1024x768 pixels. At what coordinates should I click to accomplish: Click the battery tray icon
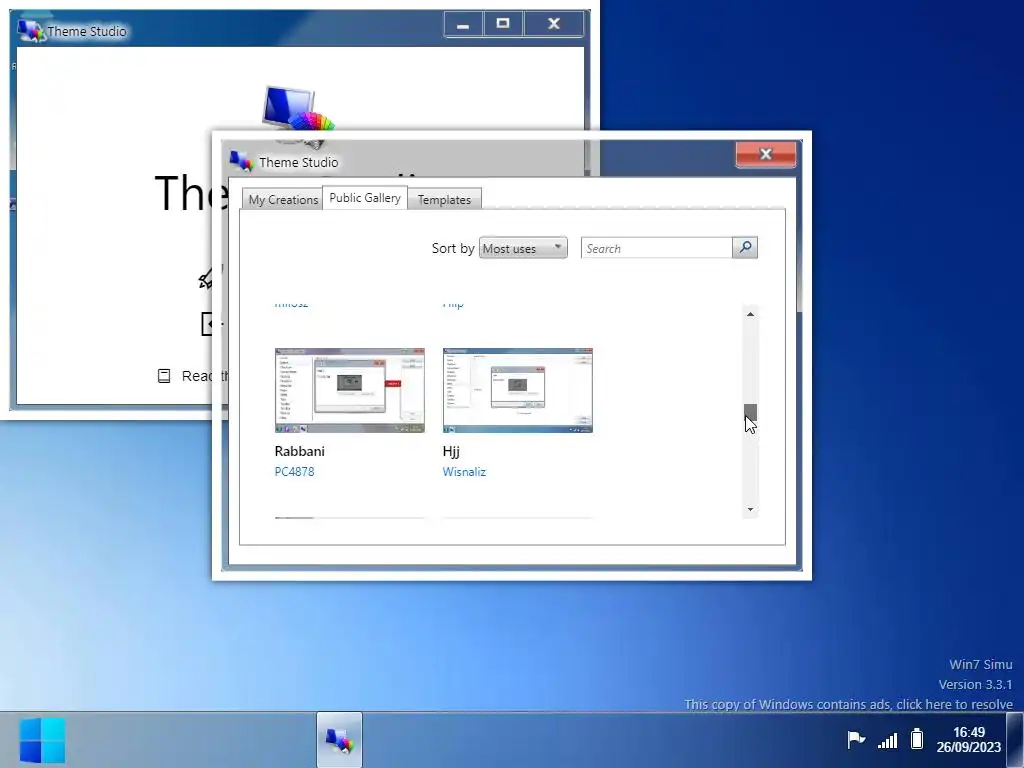click(x=917, y=739)
